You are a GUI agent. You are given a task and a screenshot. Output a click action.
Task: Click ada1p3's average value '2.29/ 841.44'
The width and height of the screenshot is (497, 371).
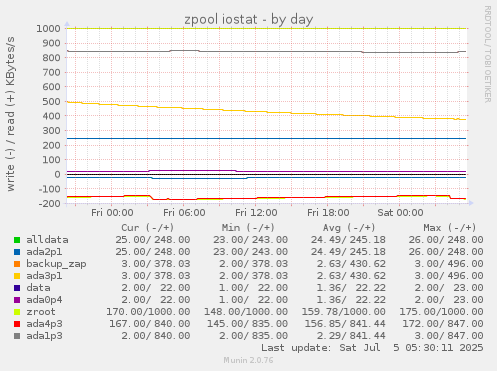tap(351, 336)
